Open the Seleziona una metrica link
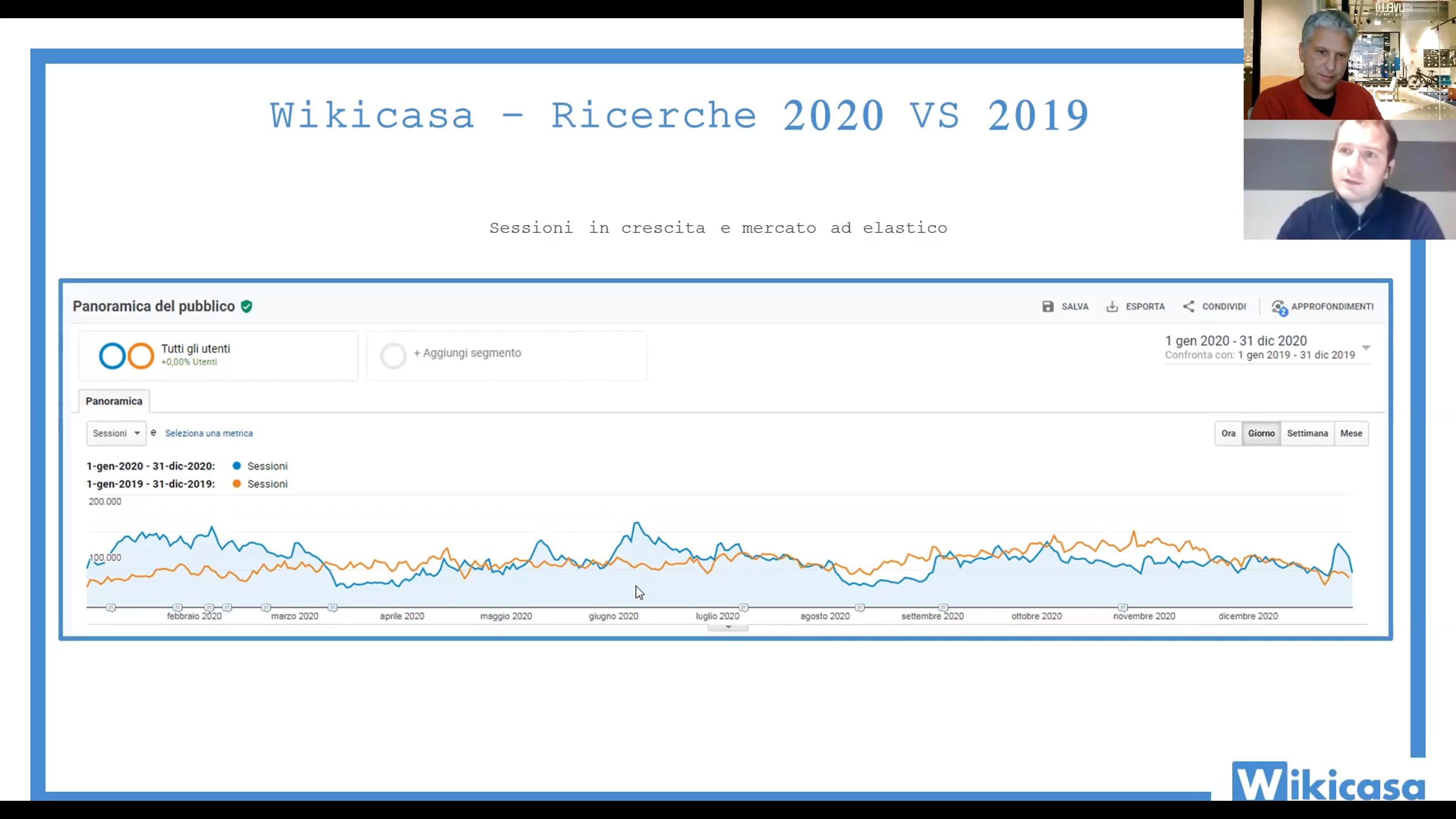 click(x=209, y=433)
